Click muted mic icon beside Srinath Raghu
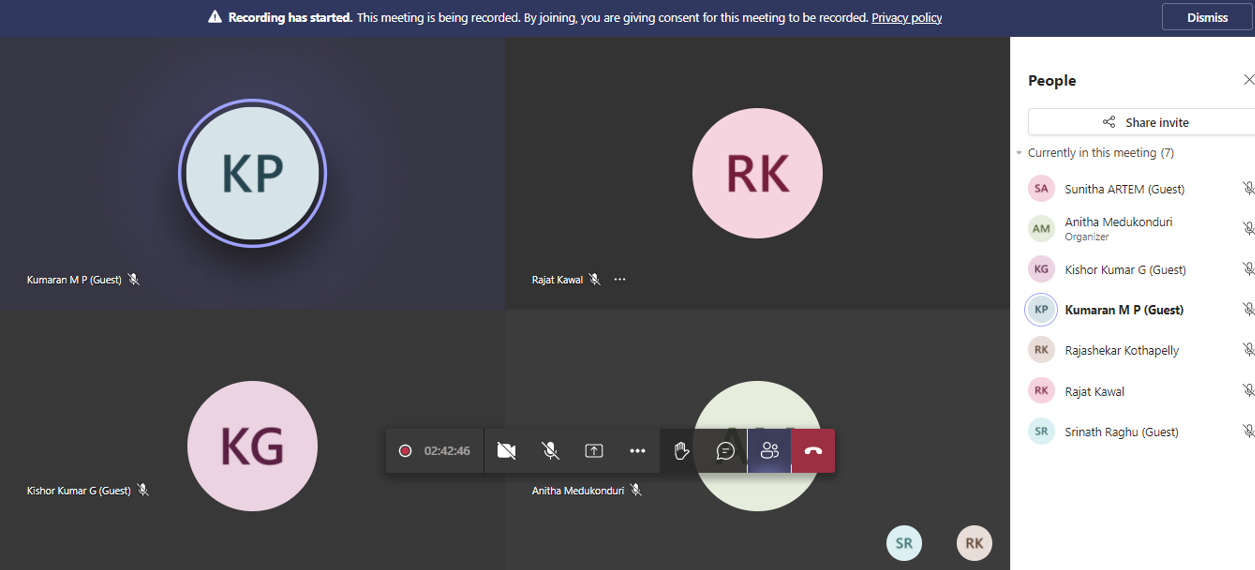This screenshot has width=1255, height=570. click(x=1248, y=432)
